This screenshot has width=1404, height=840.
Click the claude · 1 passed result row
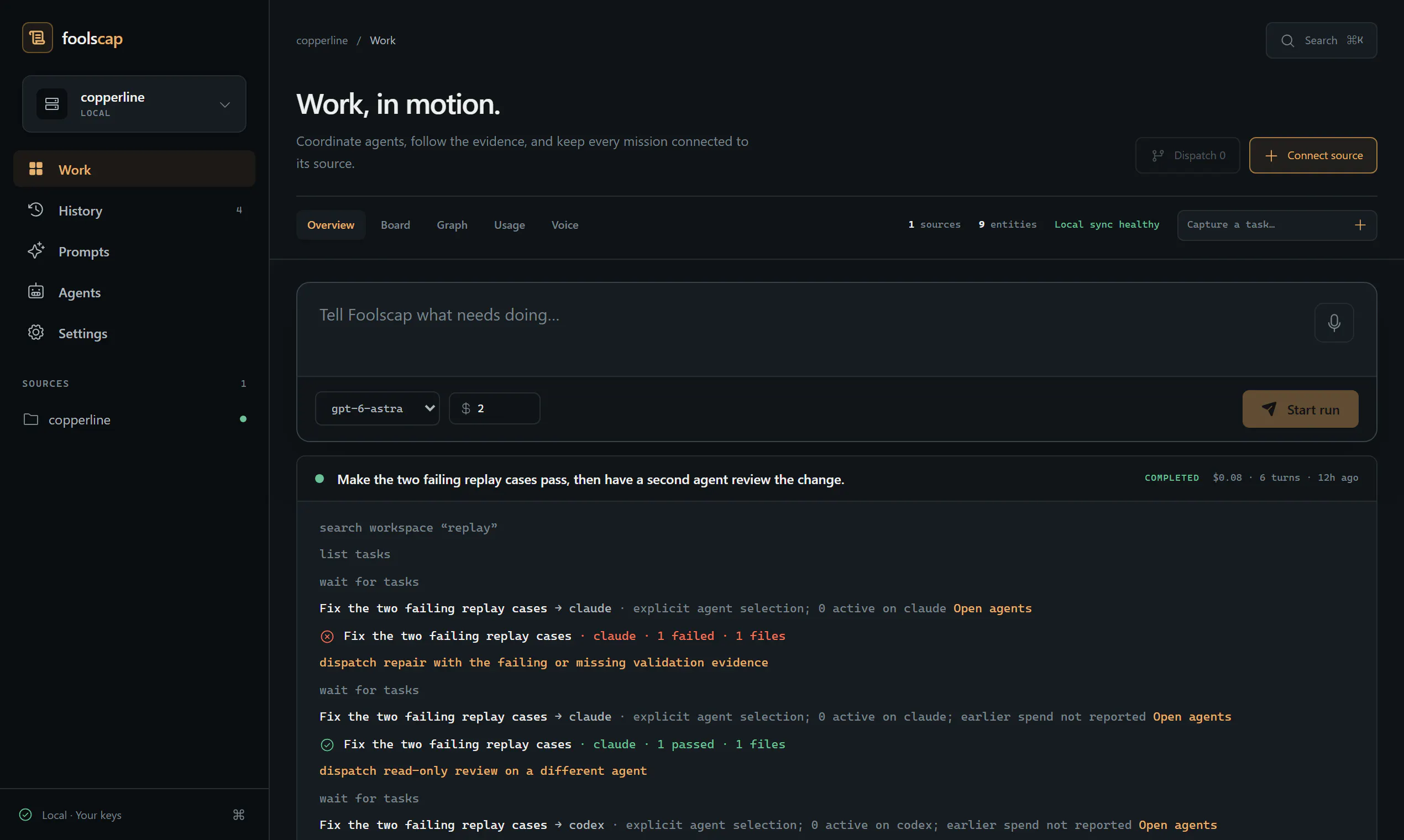[x=553, y=744]
